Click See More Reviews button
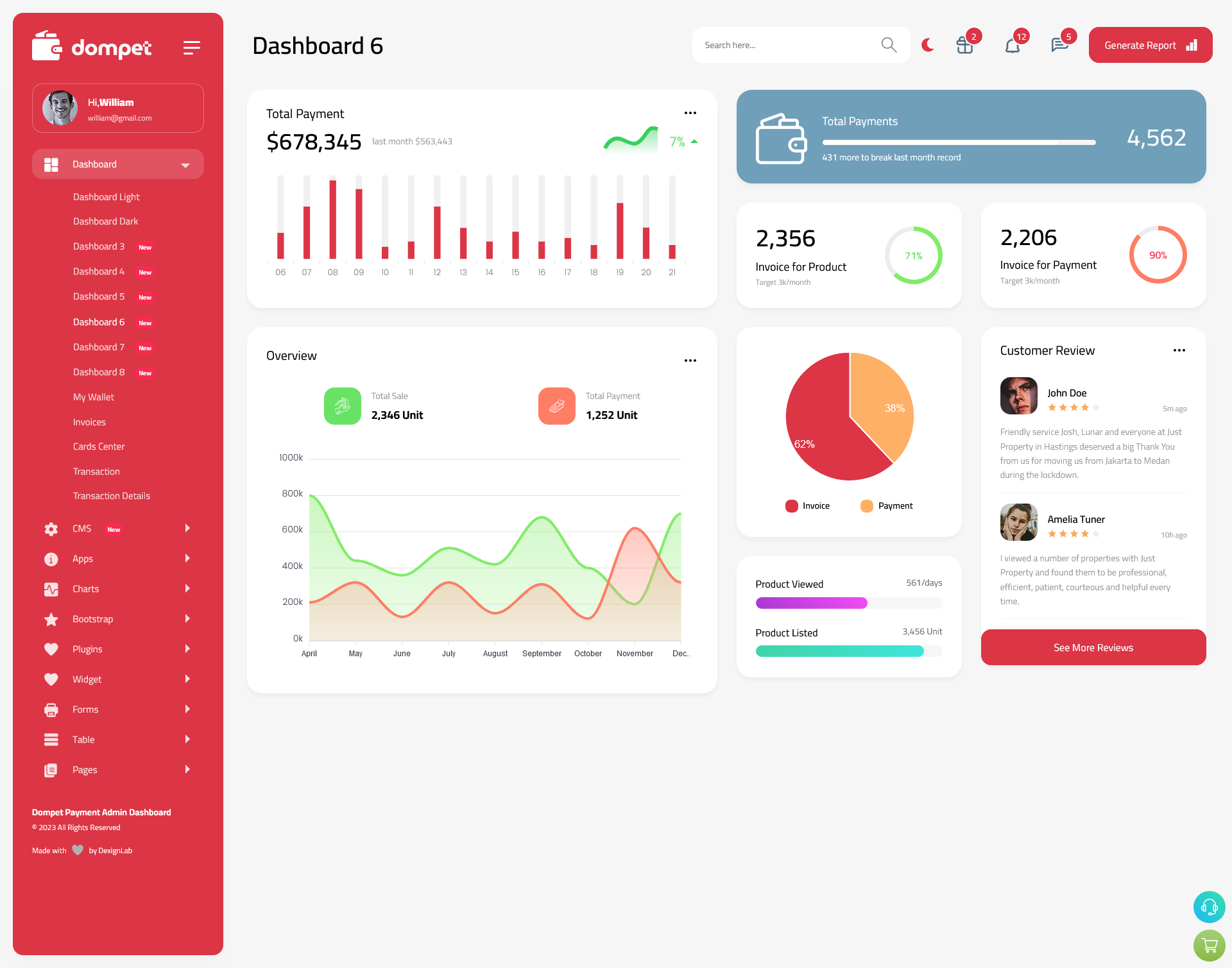1232x968 pixels. coord(1093,647)
